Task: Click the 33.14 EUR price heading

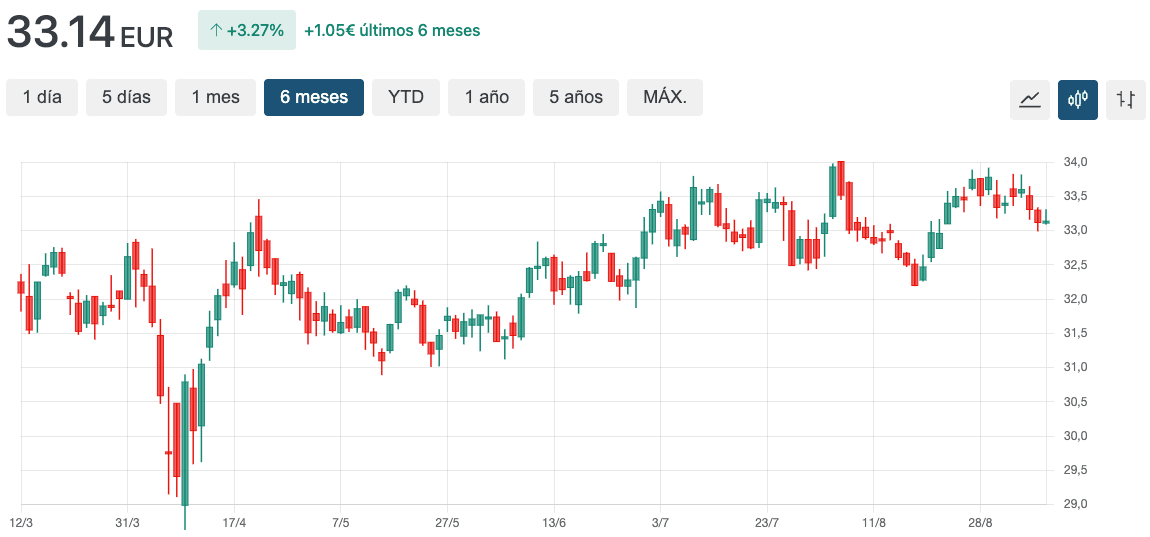Action: [x=90, y=32]
